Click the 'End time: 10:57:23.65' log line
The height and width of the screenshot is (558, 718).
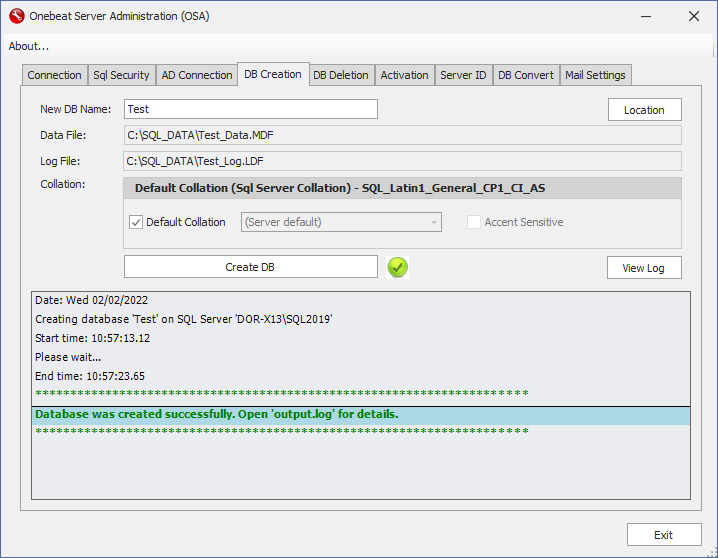(x=90, y=376)
